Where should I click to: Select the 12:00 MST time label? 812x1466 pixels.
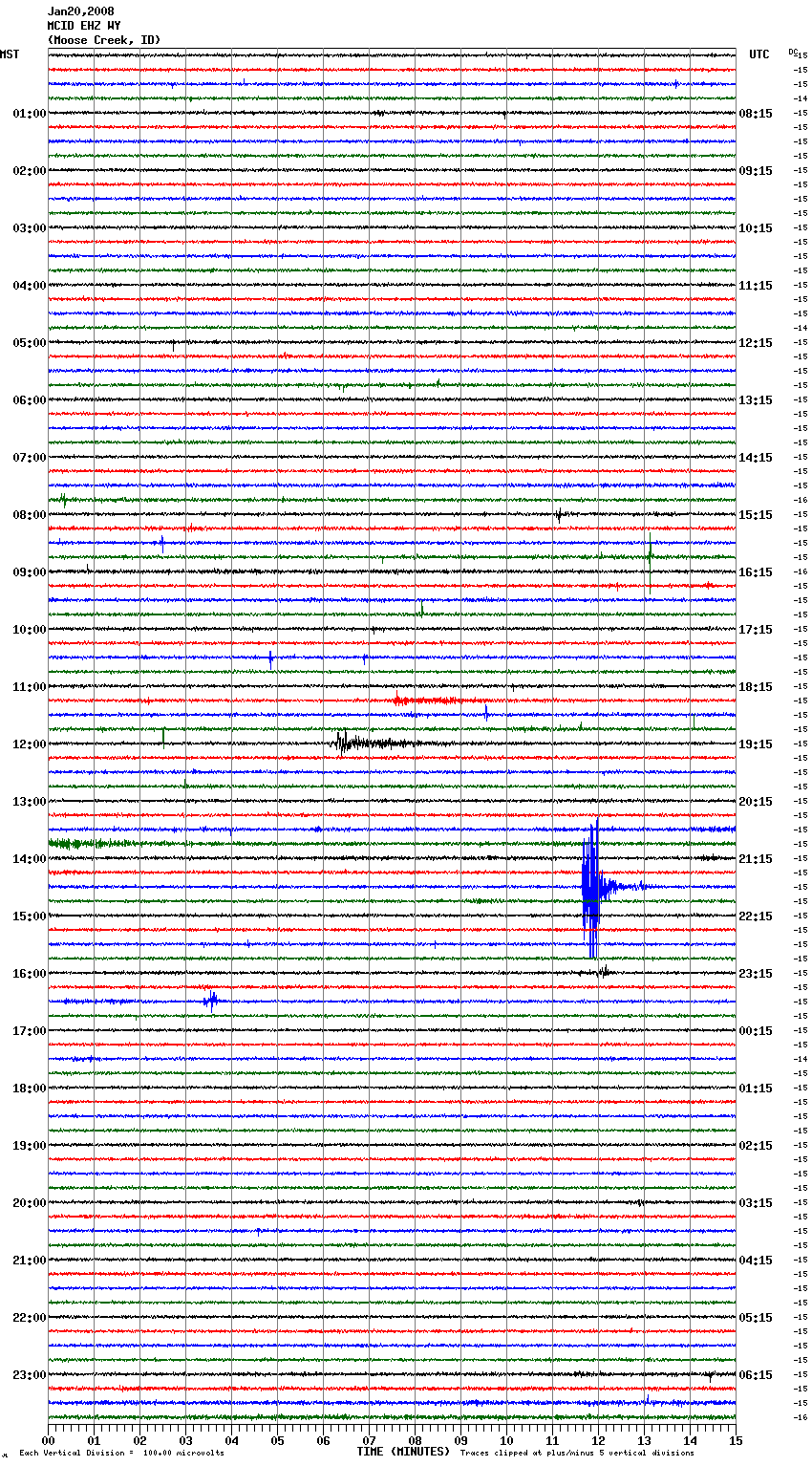click(30, 744)
